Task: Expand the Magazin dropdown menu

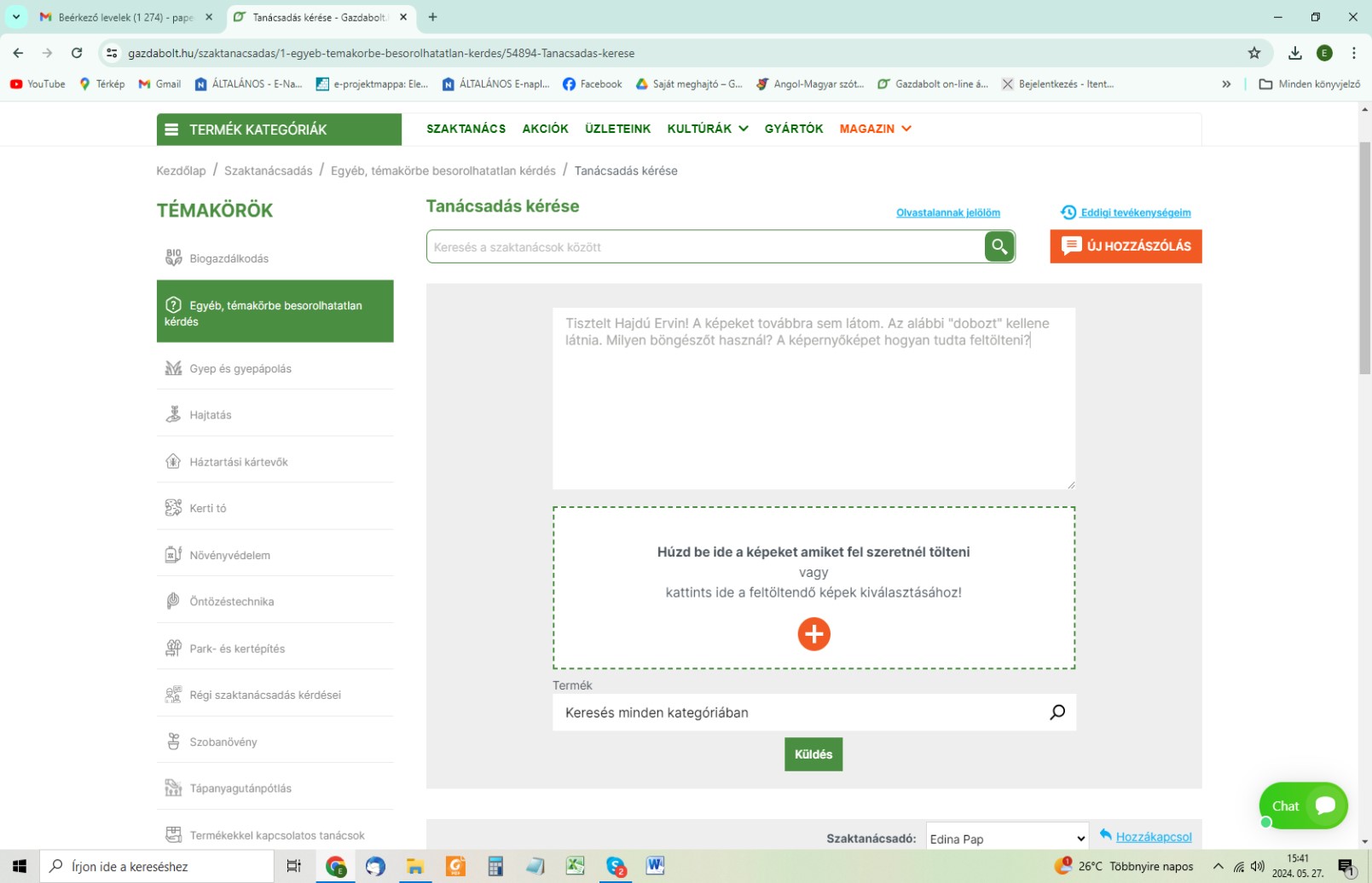Action: (875, 129)
